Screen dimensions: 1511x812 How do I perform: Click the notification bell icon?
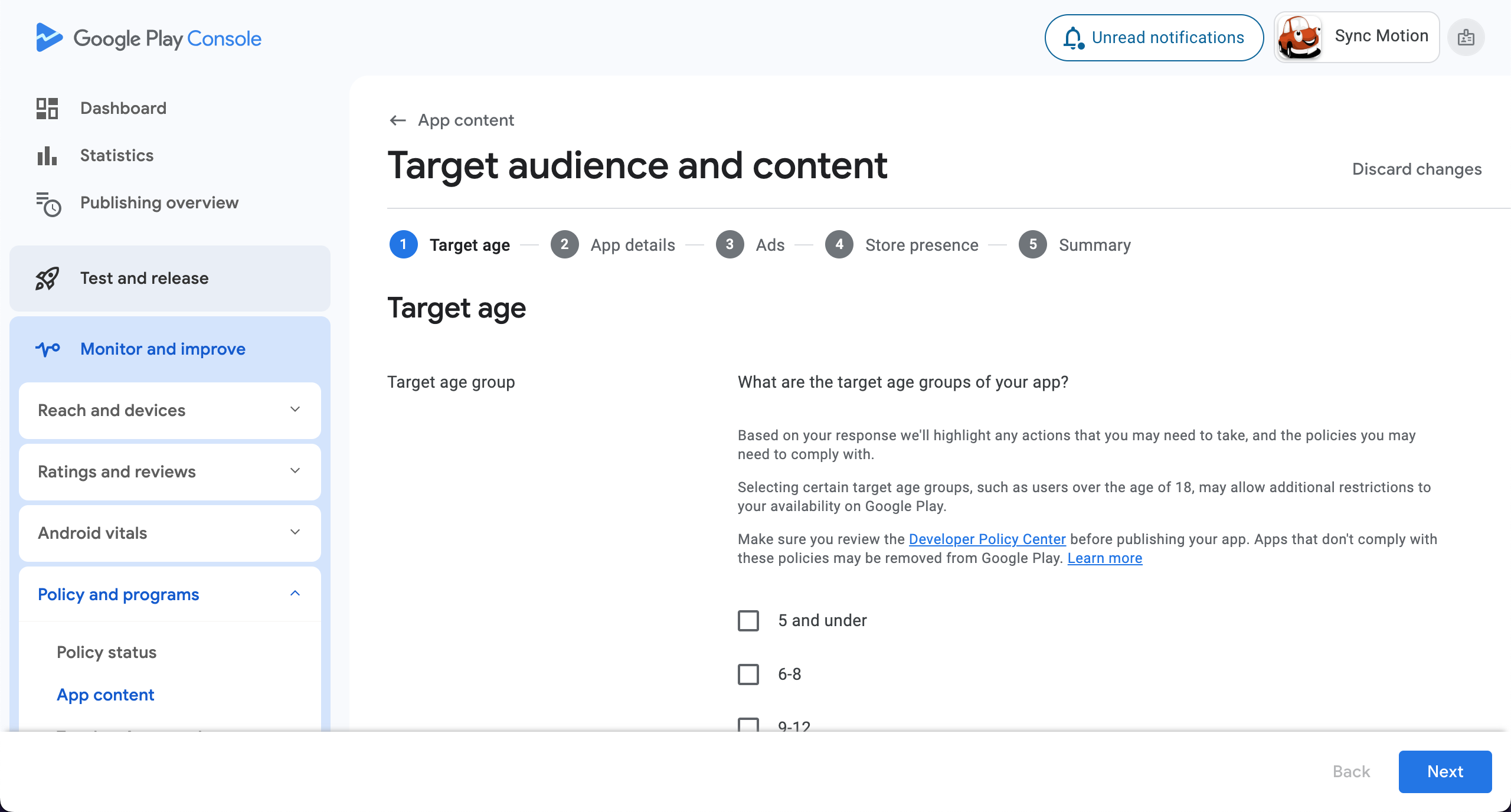tap(1074, 38)
